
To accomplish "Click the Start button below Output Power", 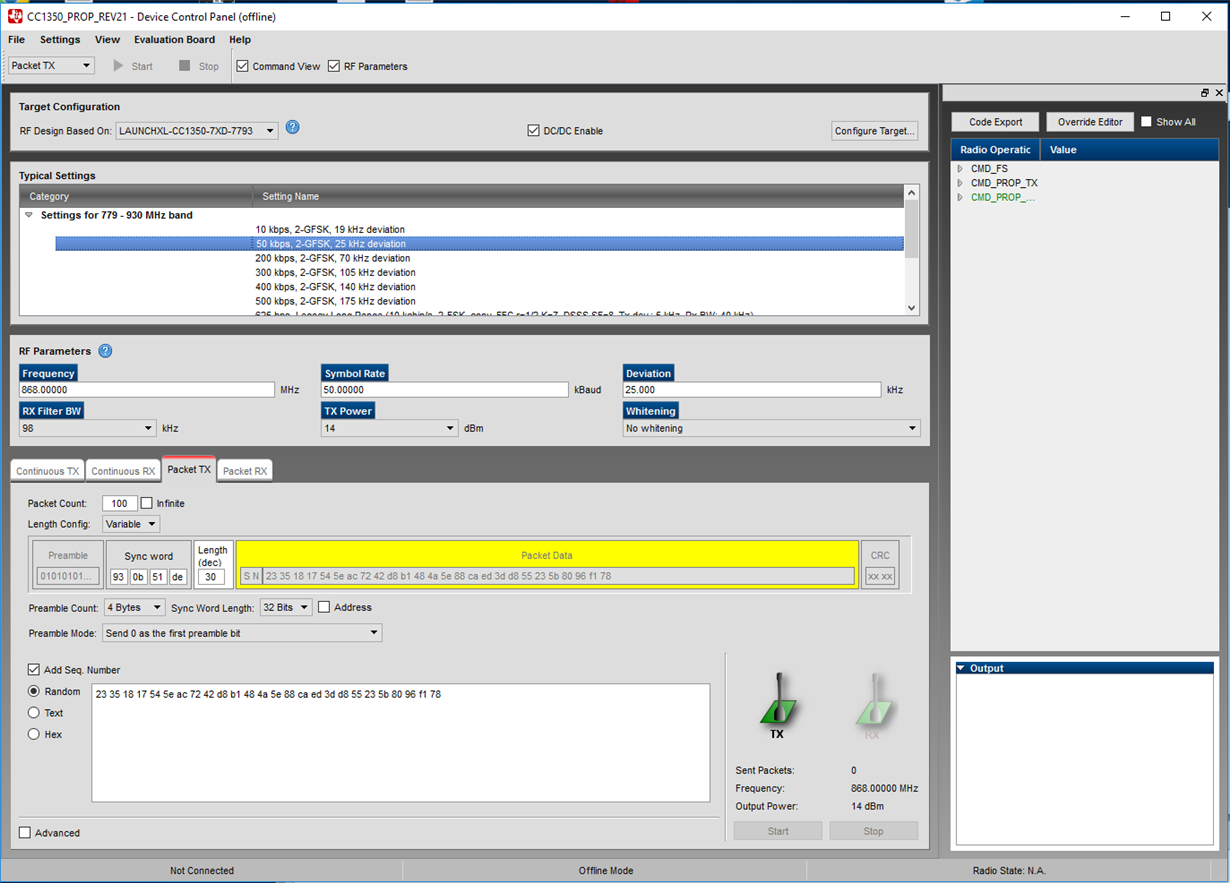I will [x=778, y=831].
